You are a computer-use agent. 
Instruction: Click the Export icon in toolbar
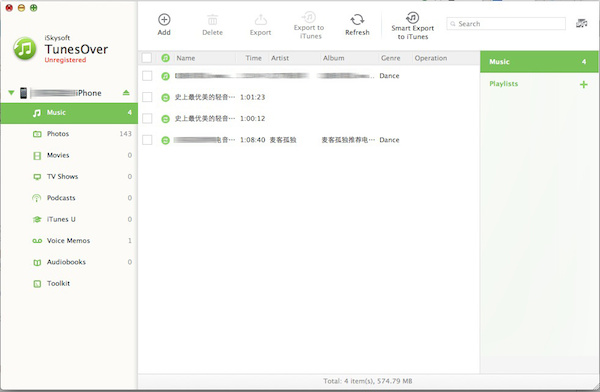[x=261, y=20]
